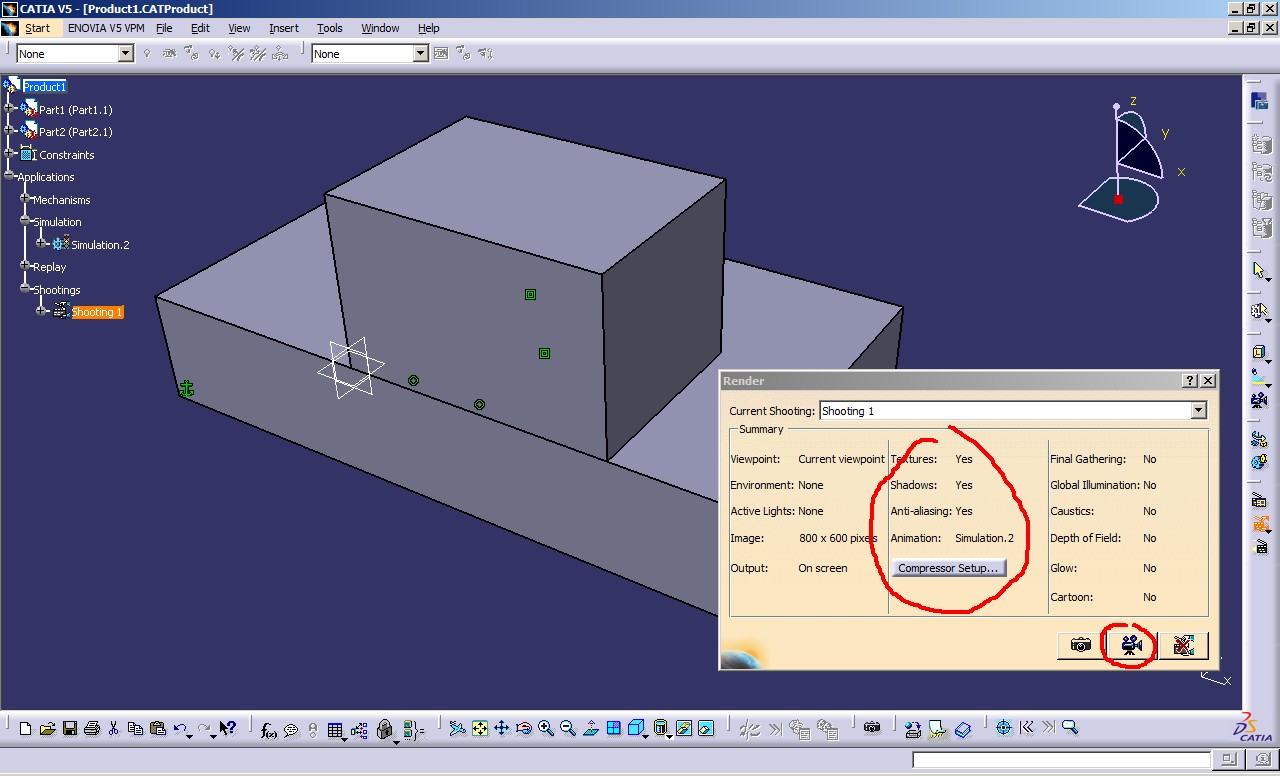Open the ENOVIA V5 VPM menu
1280x776 pixels.
(x=106, y=28)
